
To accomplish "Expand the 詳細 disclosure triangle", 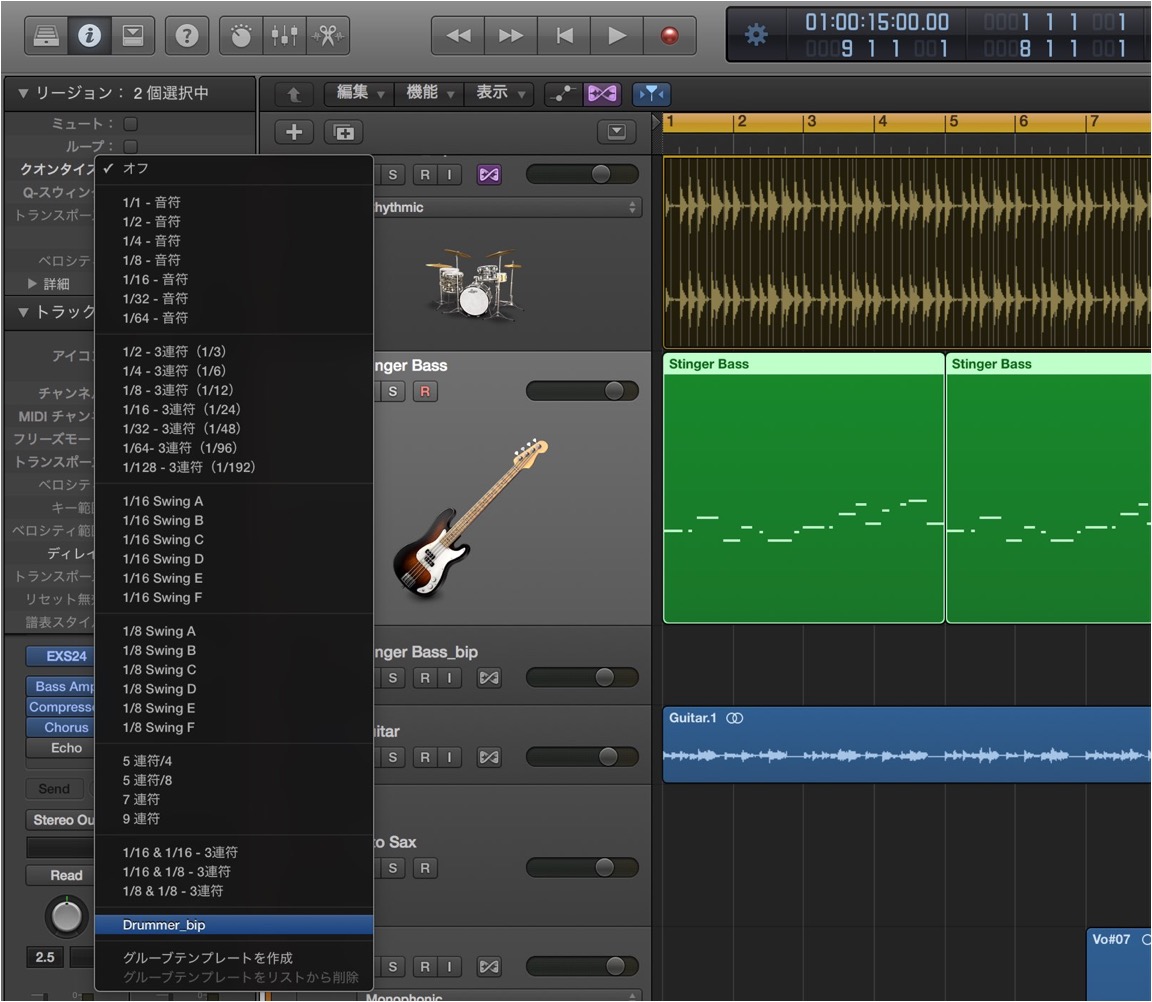I will click(x=32, y=284).
